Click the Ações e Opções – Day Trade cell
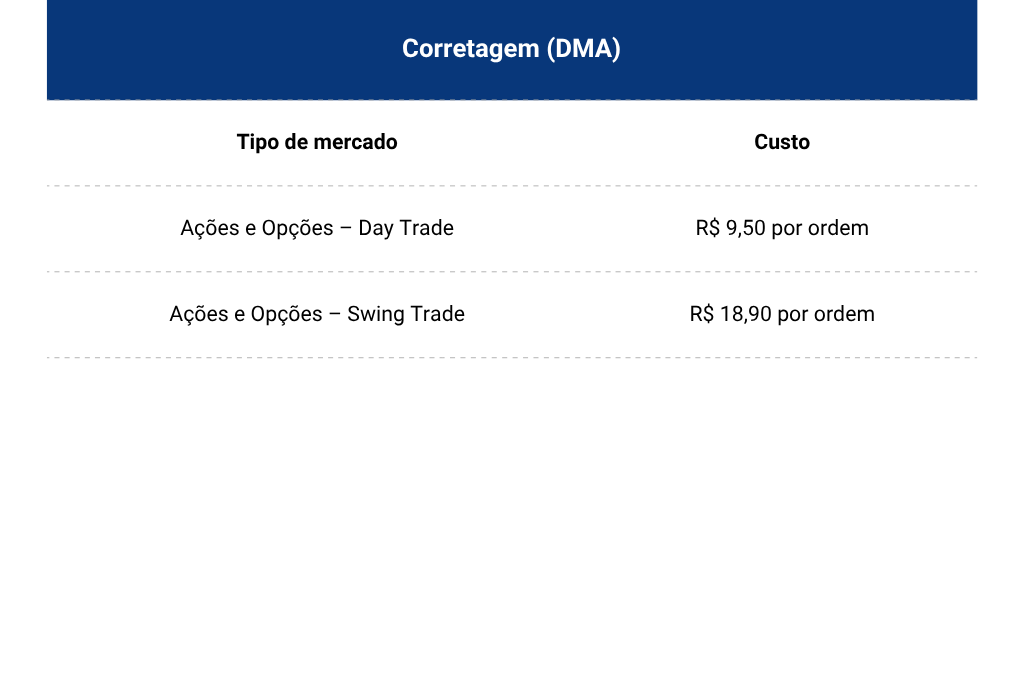This screenshot has height=677, width=1024. pos(317,228)
